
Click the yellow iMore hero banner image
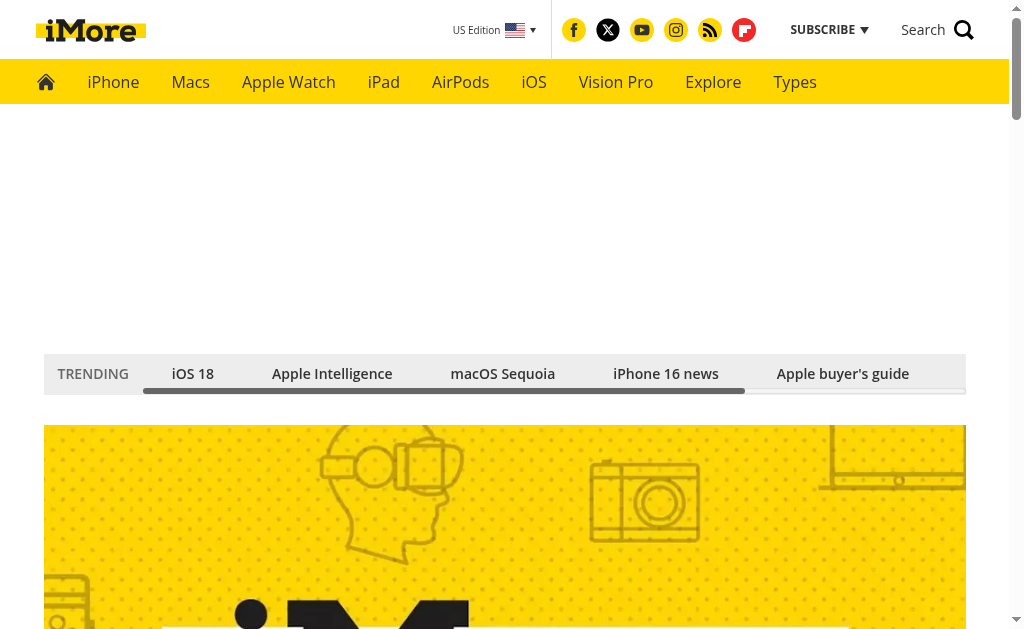(505, 526)
